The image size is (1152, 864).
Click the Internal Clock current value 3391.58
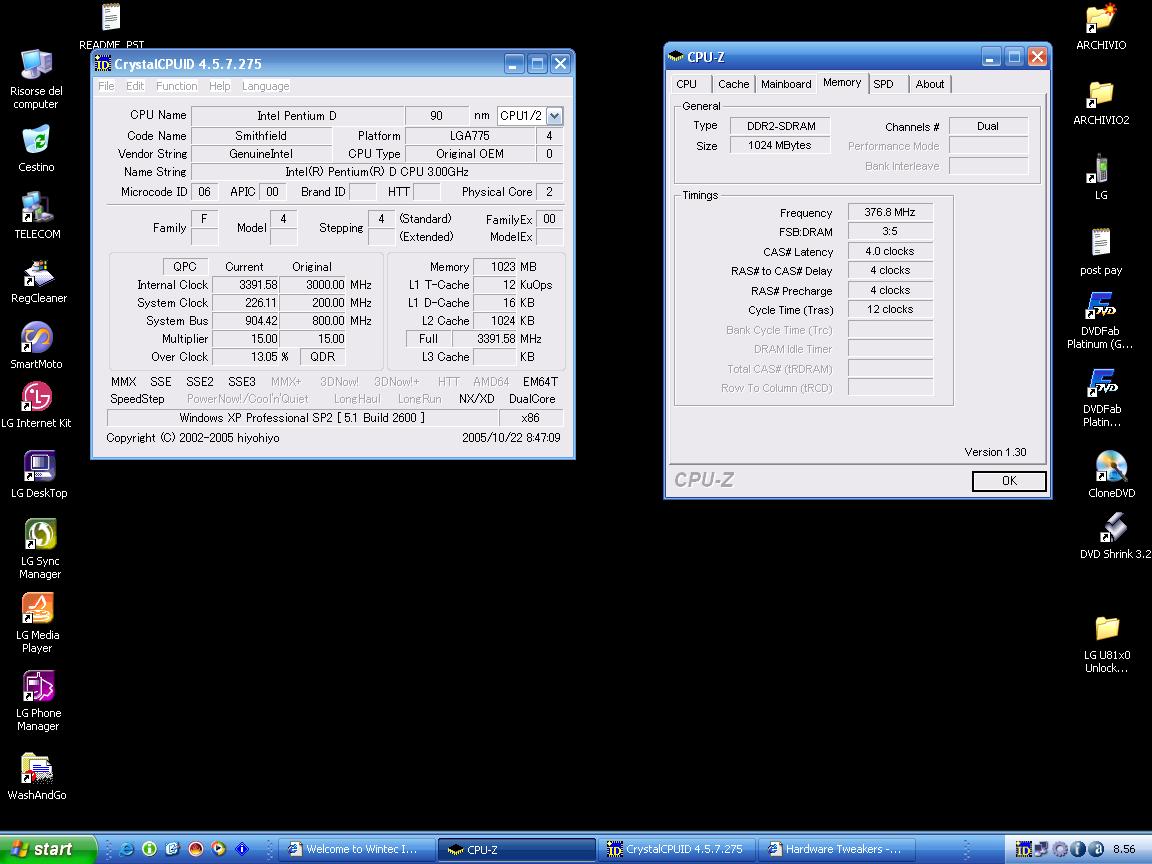[x=245, y=285]
